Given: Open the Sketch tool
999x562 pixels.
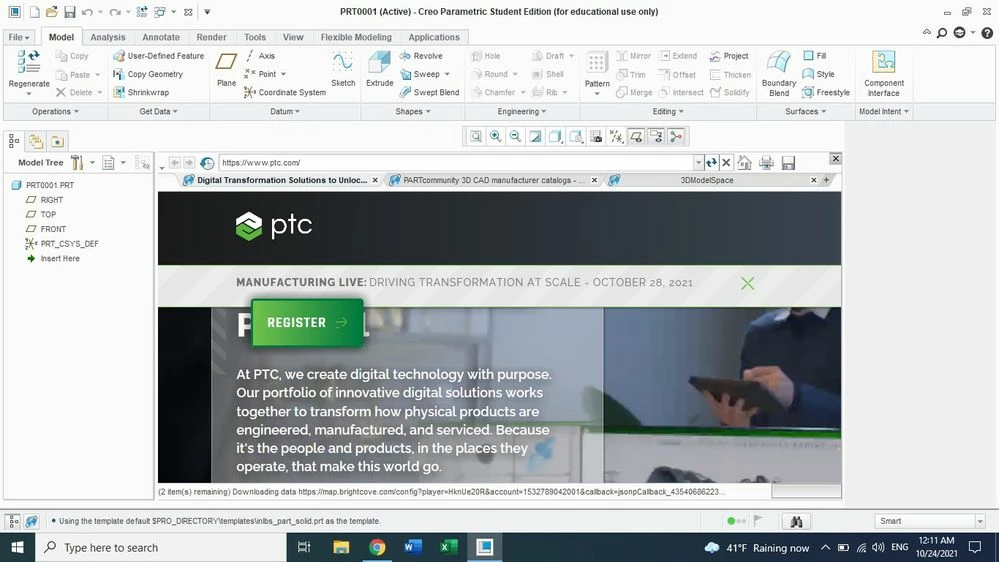Looking at the screenshot, I should point(343,69).
